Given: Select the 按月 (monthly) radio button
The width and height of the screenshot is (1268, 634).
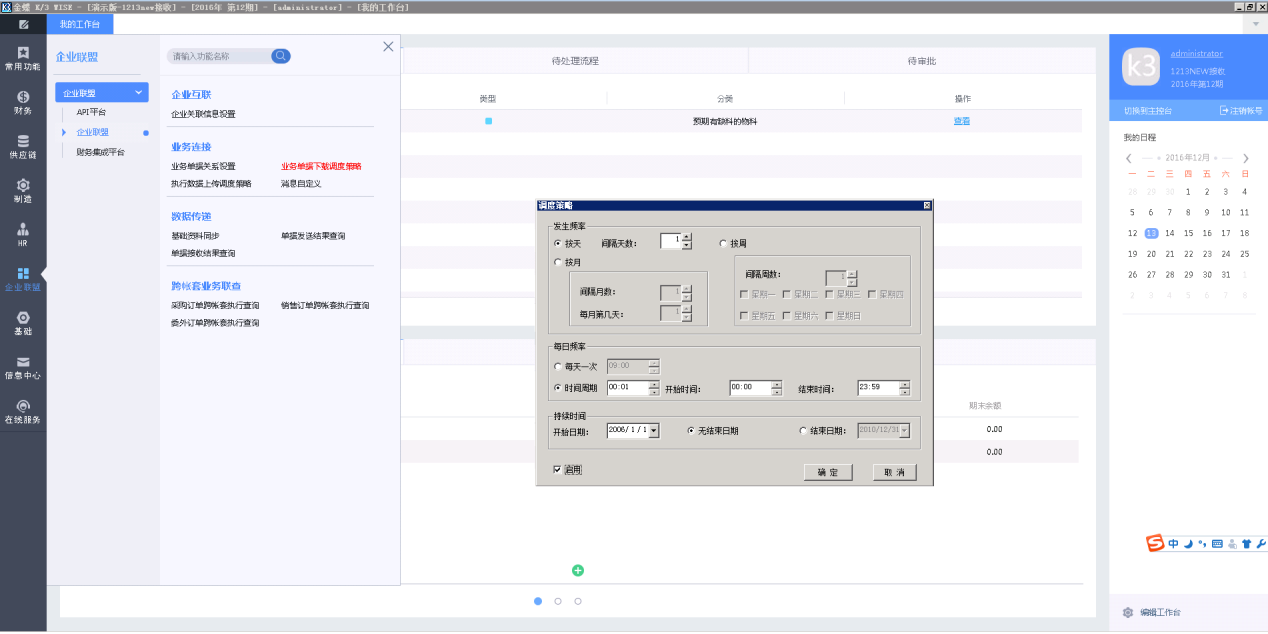Looking at the screenshot, I should pyautogui.click(x=558, y=262).
